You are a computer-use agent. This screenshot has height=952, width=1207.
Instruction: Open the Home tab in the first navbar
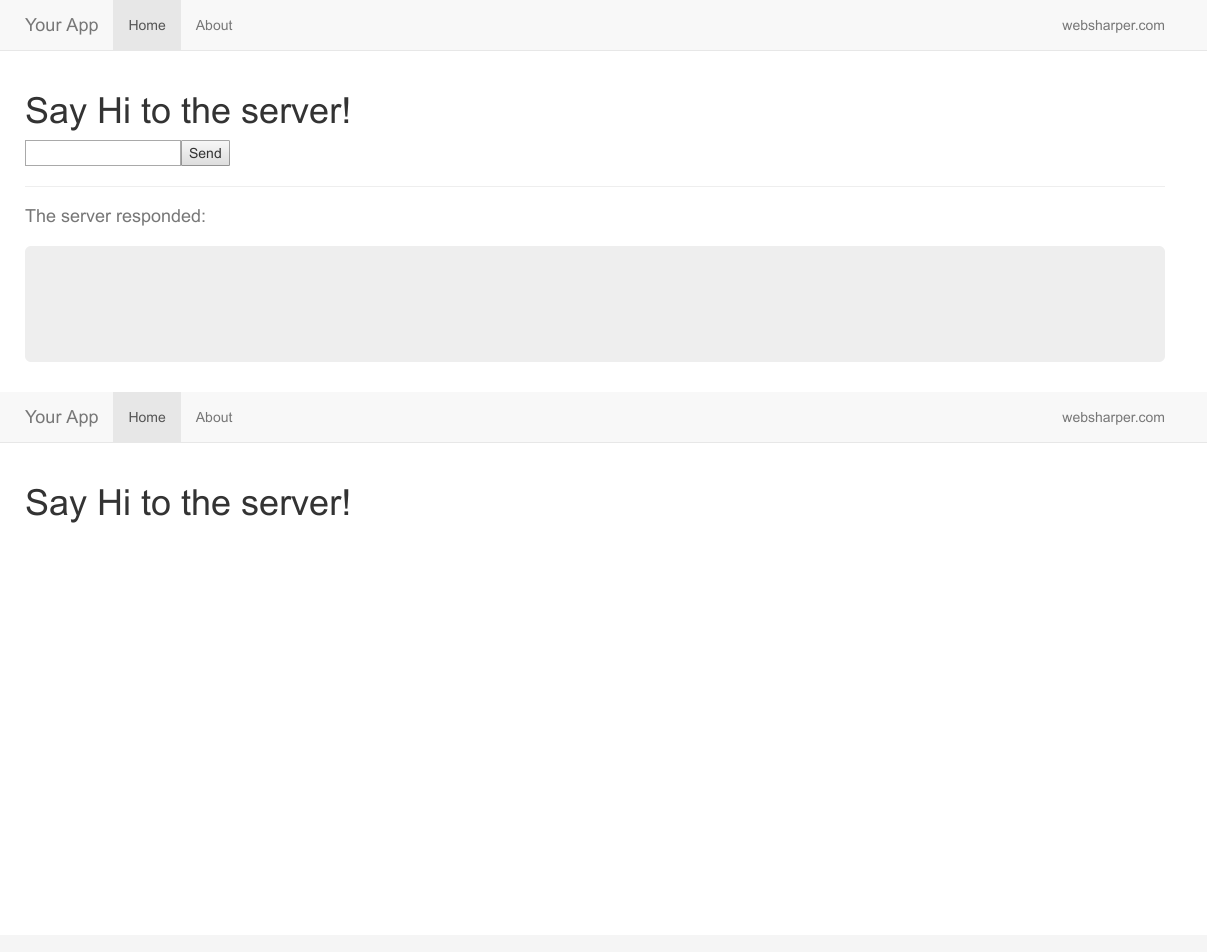[x=147, y=25]
